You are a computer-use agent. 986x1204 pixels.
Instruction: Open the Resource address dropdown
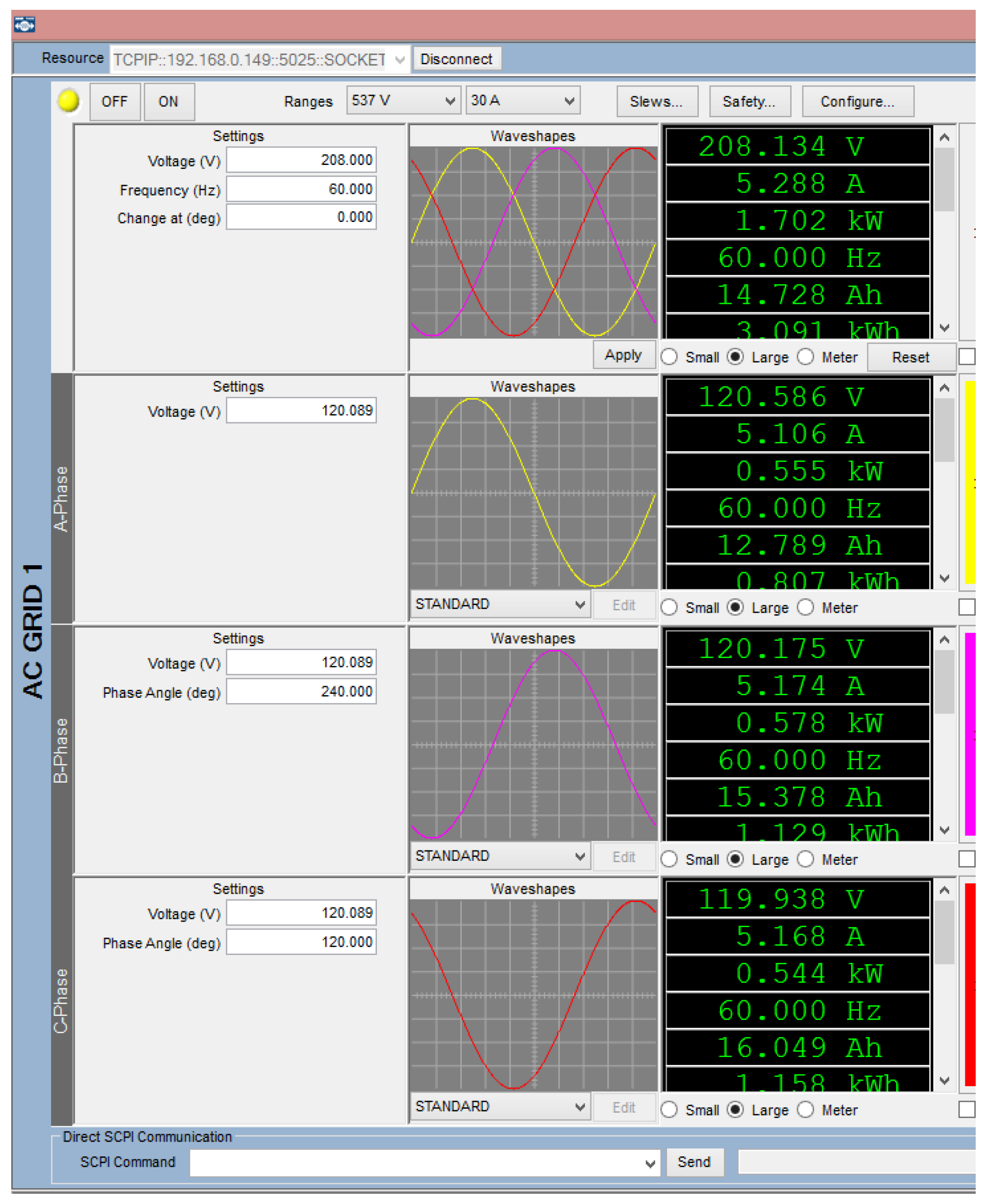400,59
